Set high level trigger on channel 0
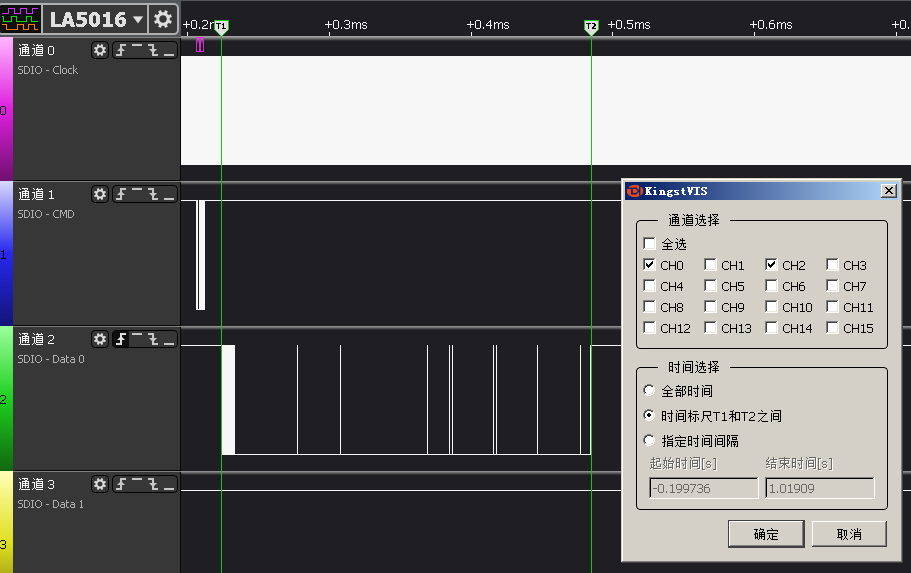Image resolution: width=911 pixels, height=573 pixels. tap(137, 51)
